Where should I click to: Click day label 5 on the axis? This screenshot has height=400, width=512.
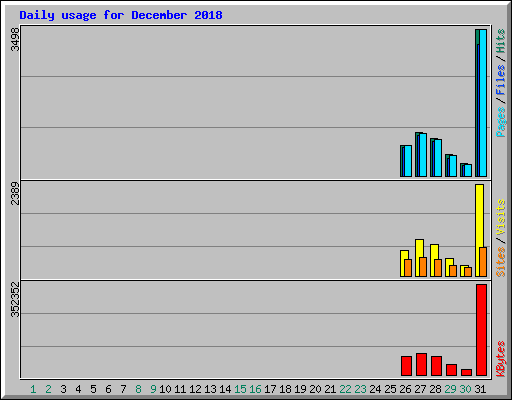coord(93,389)
